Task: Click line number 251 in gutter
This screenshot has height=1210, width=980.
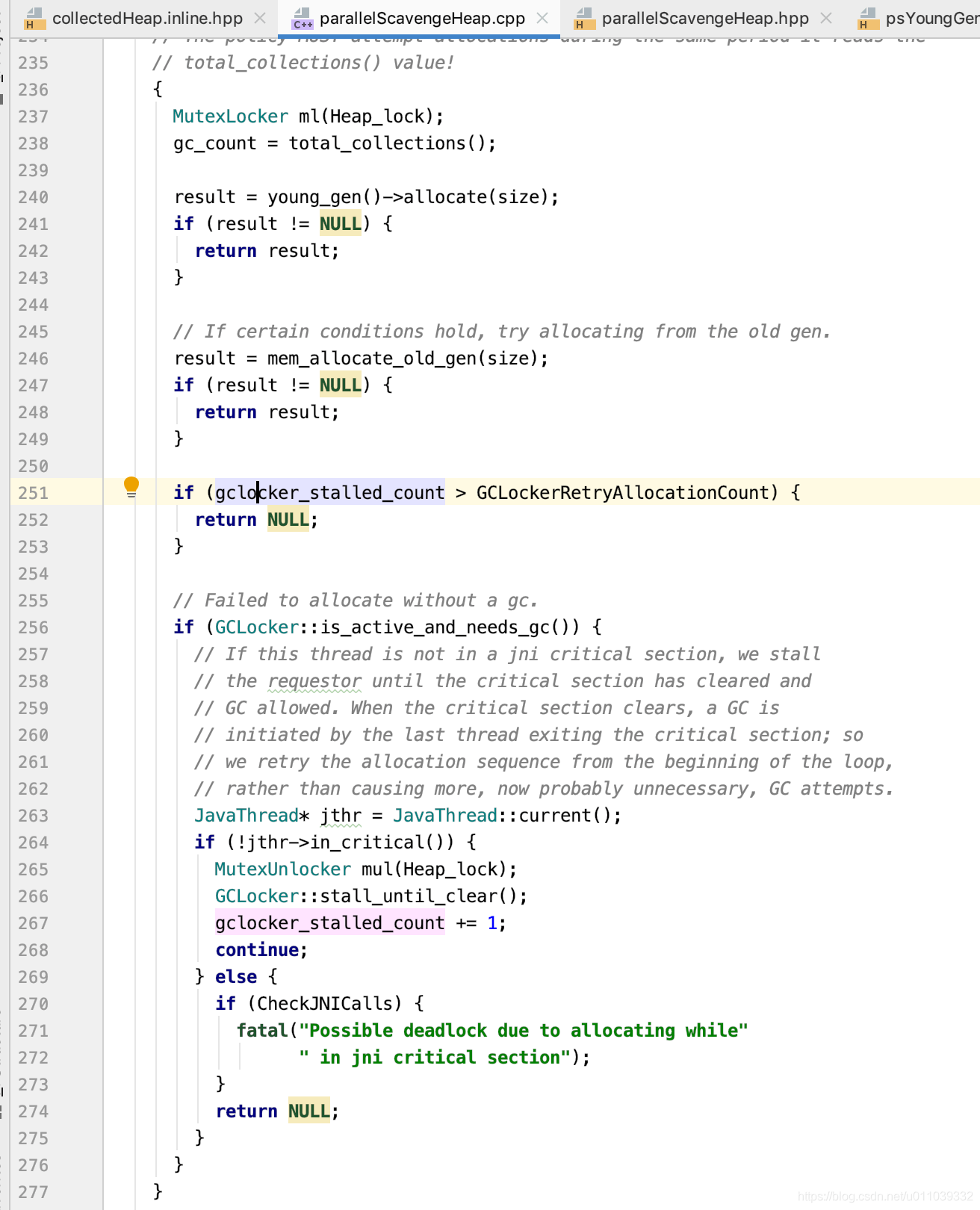Action: click(x=34, y=493)
